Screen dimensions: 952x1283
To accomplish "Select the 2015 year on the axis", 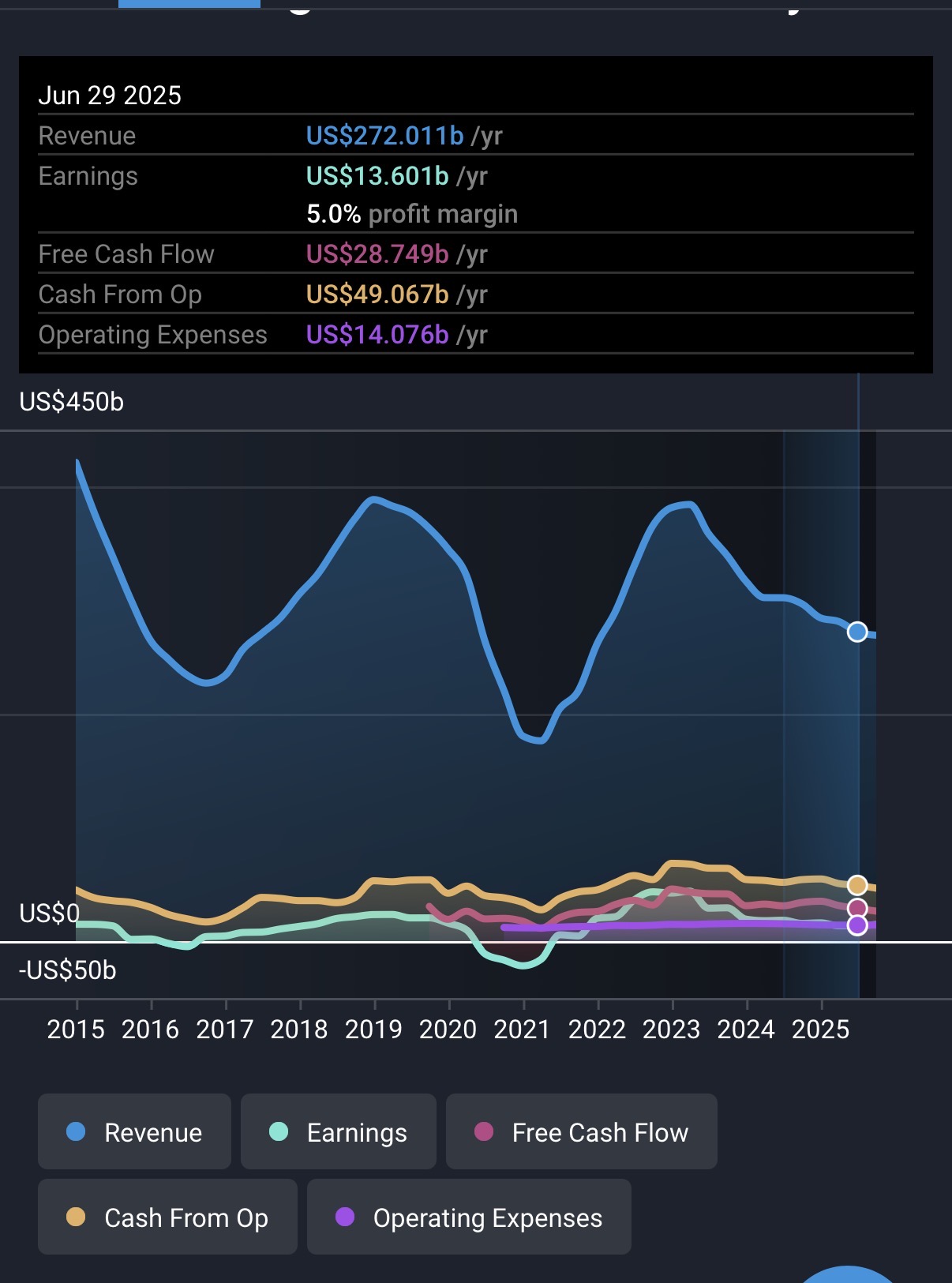I will click(76, 1030).
